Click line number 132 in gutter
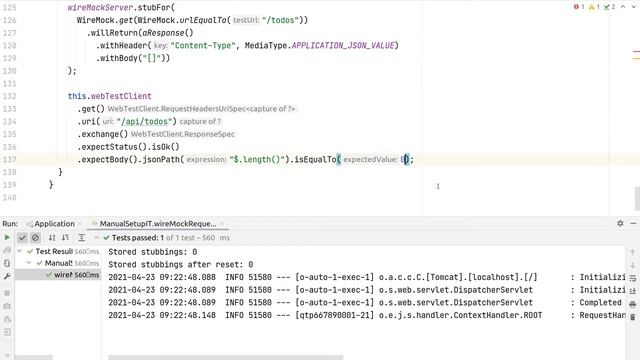 [9, 96]
